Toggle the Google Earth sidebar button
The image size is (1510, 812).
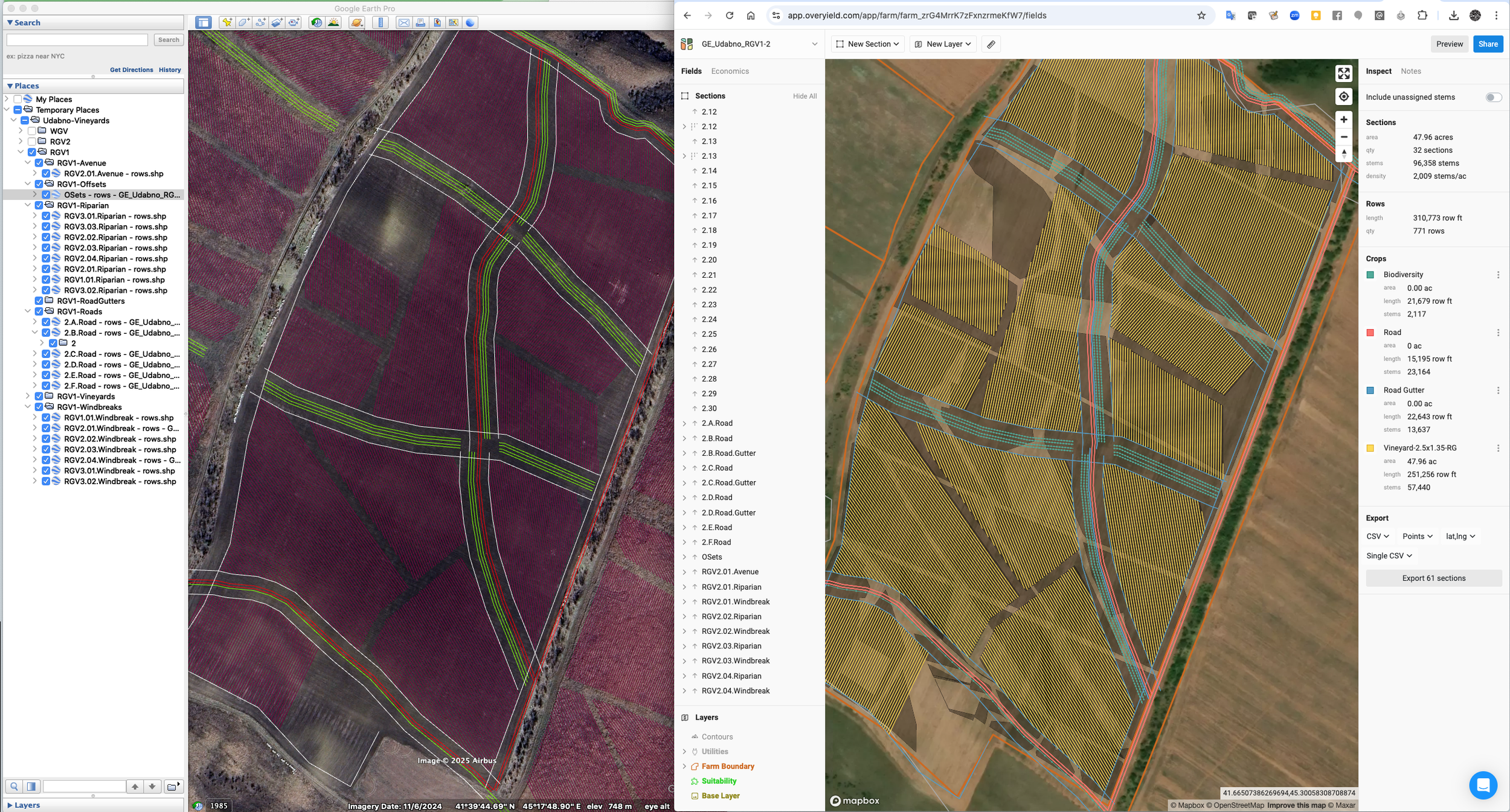[x=204, y=23]
